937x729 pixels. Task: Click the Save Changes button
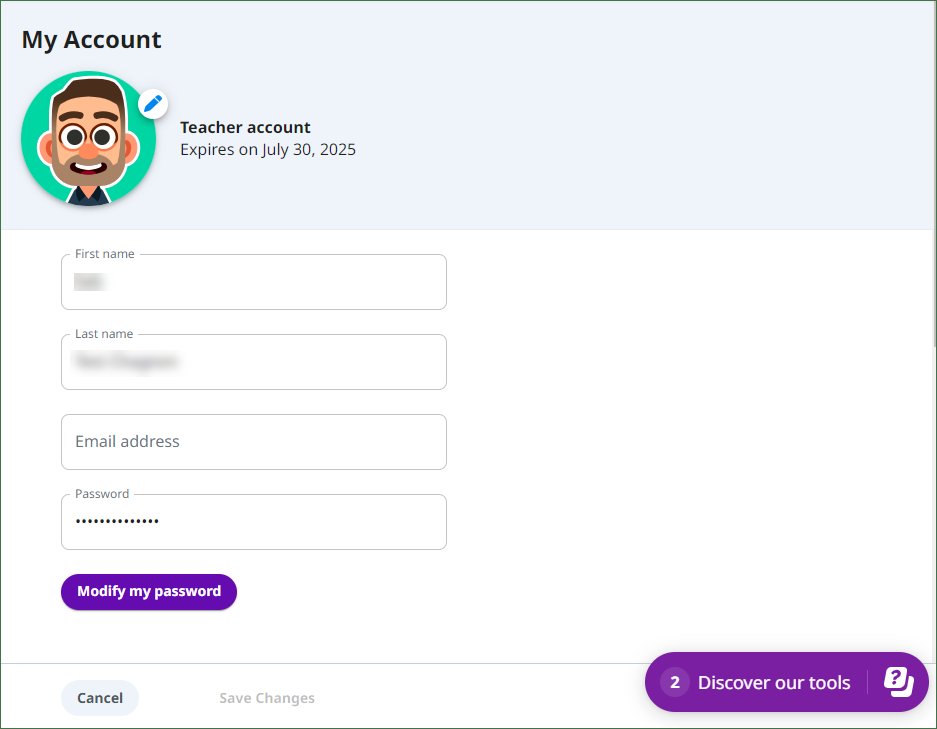[x=267, y=698]
